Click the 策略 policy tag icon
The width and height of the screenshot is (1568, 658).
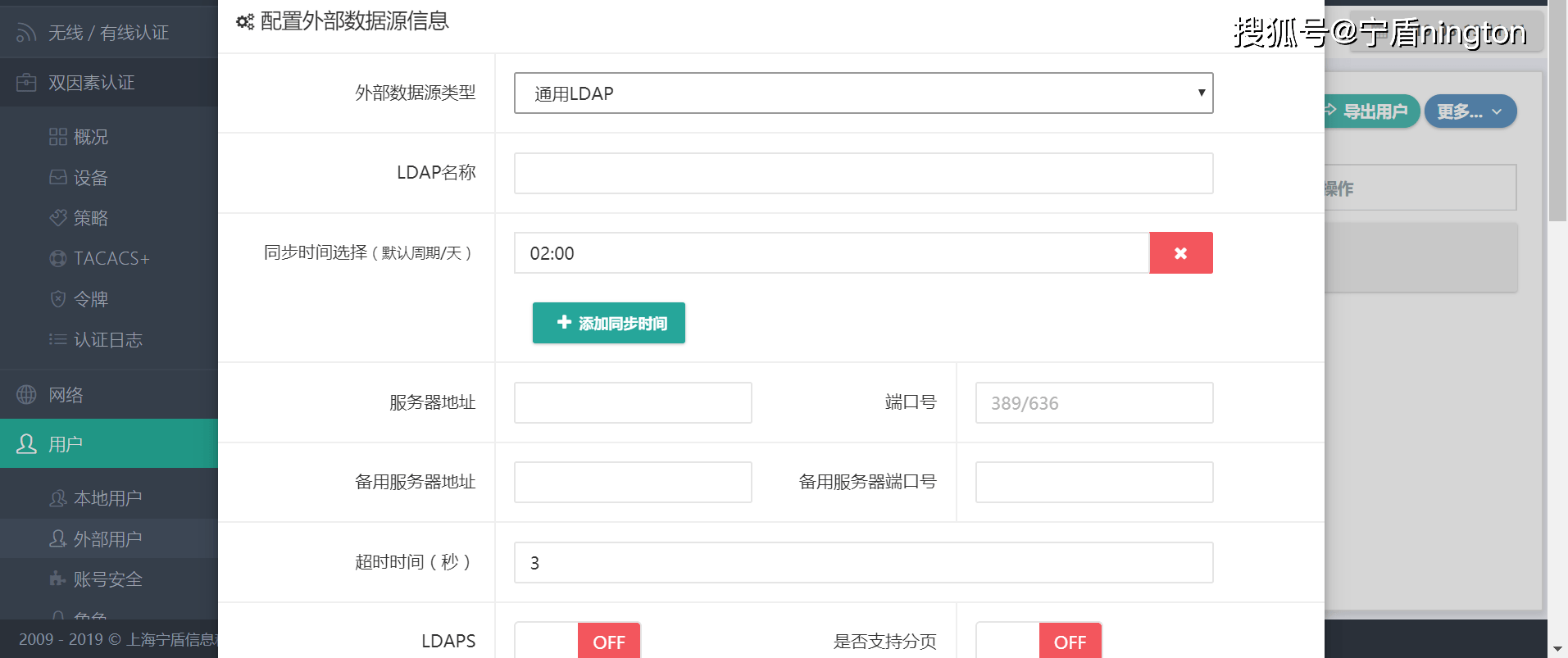[58, 217]
